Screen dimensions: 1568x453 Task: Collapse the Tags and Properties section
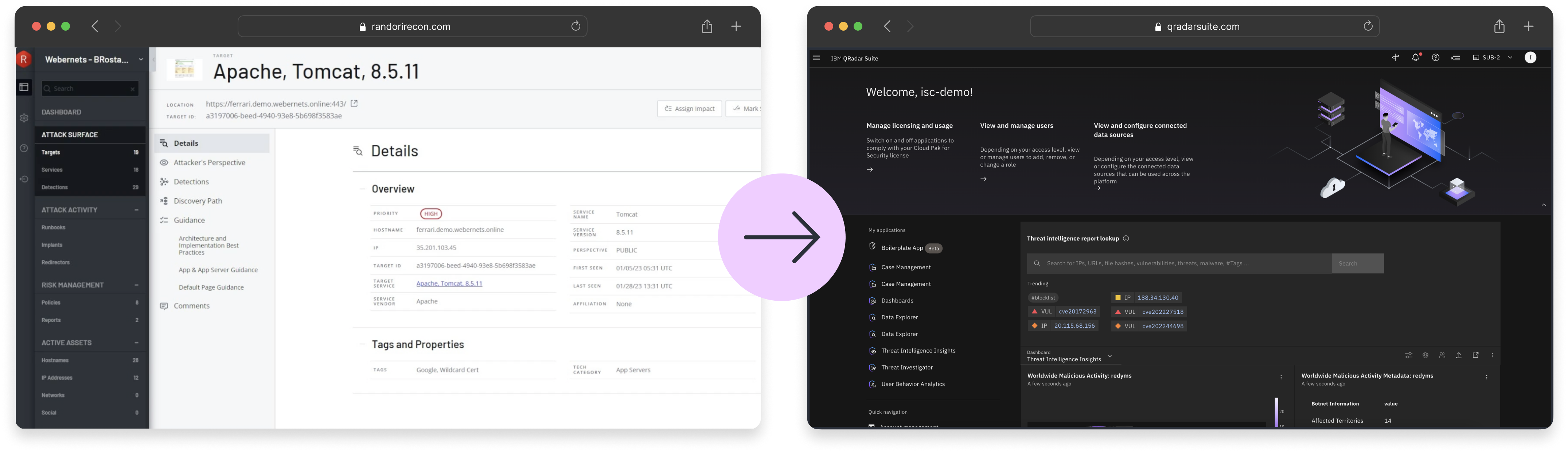(x=362, y=344)
